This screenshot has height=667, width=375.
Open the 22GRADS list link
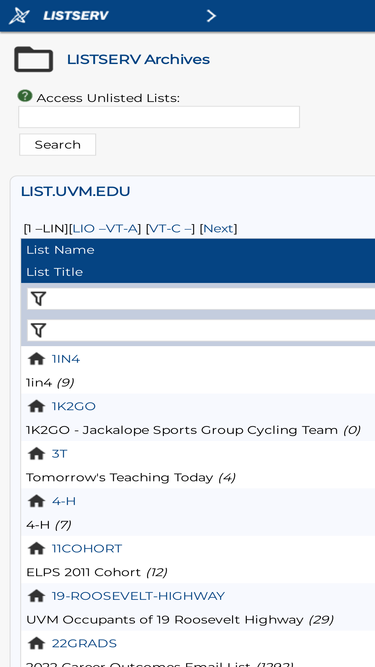(84, 643)
